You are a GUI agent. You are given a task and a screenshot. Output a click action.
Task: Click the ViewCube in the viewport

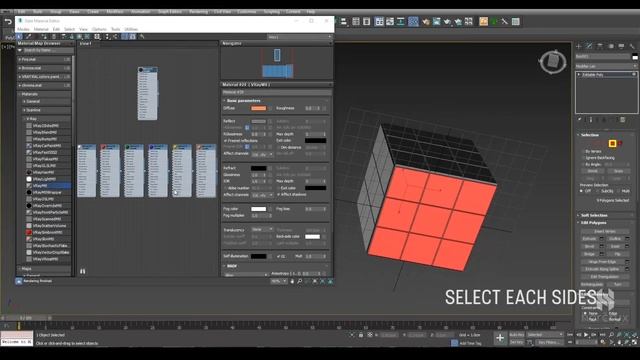click(x=553, y=62)
